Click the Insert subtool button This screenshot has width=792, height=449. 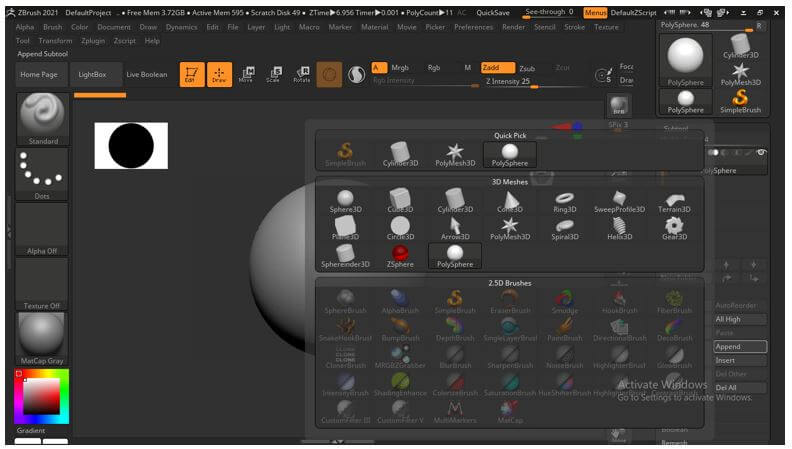point(740,360)
